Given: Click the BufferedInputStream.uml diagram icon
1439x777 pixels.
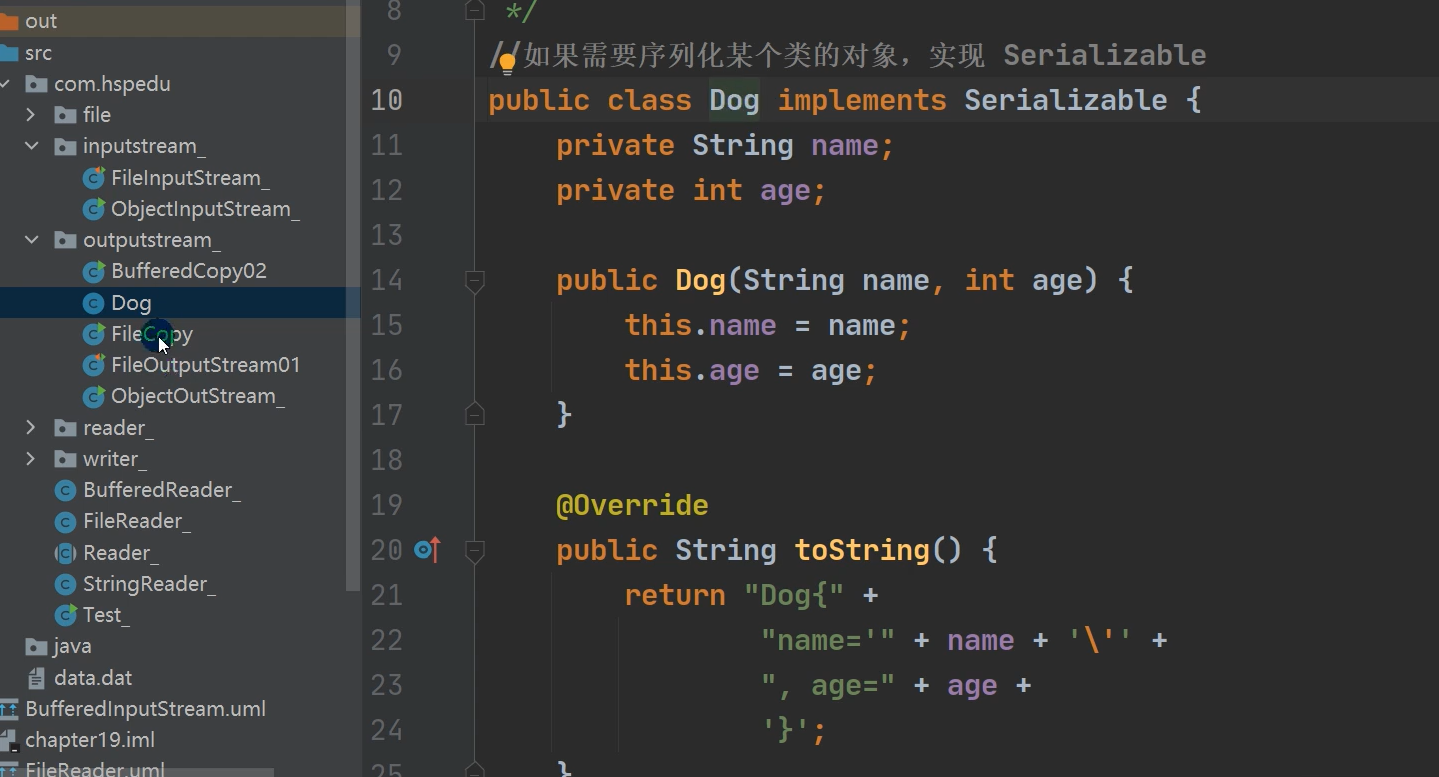Looking at the screenshot, I should (8, 709).
